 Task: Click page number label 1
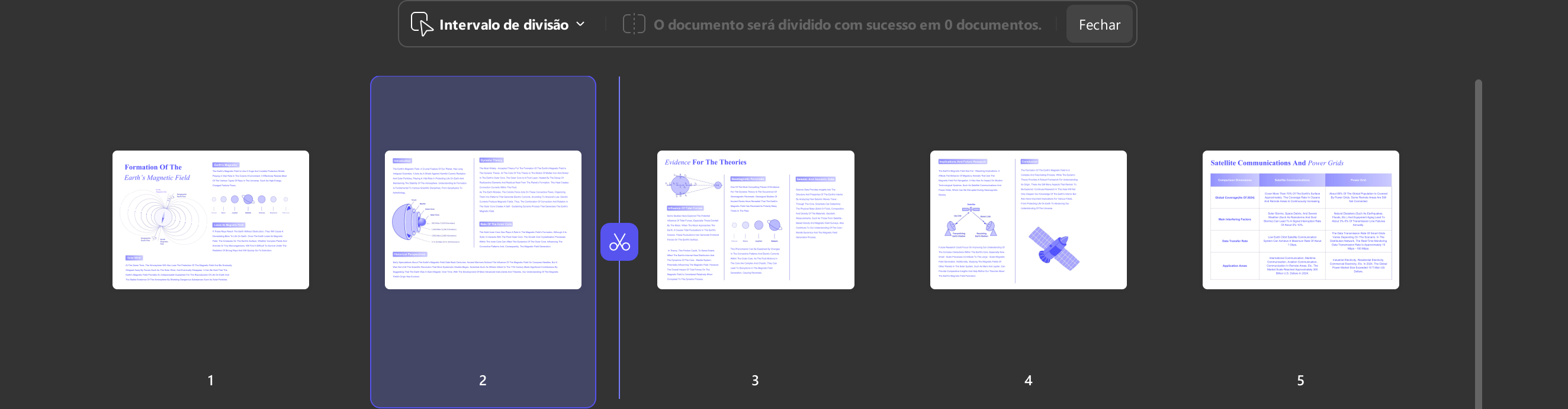click(x=211, y=381)
